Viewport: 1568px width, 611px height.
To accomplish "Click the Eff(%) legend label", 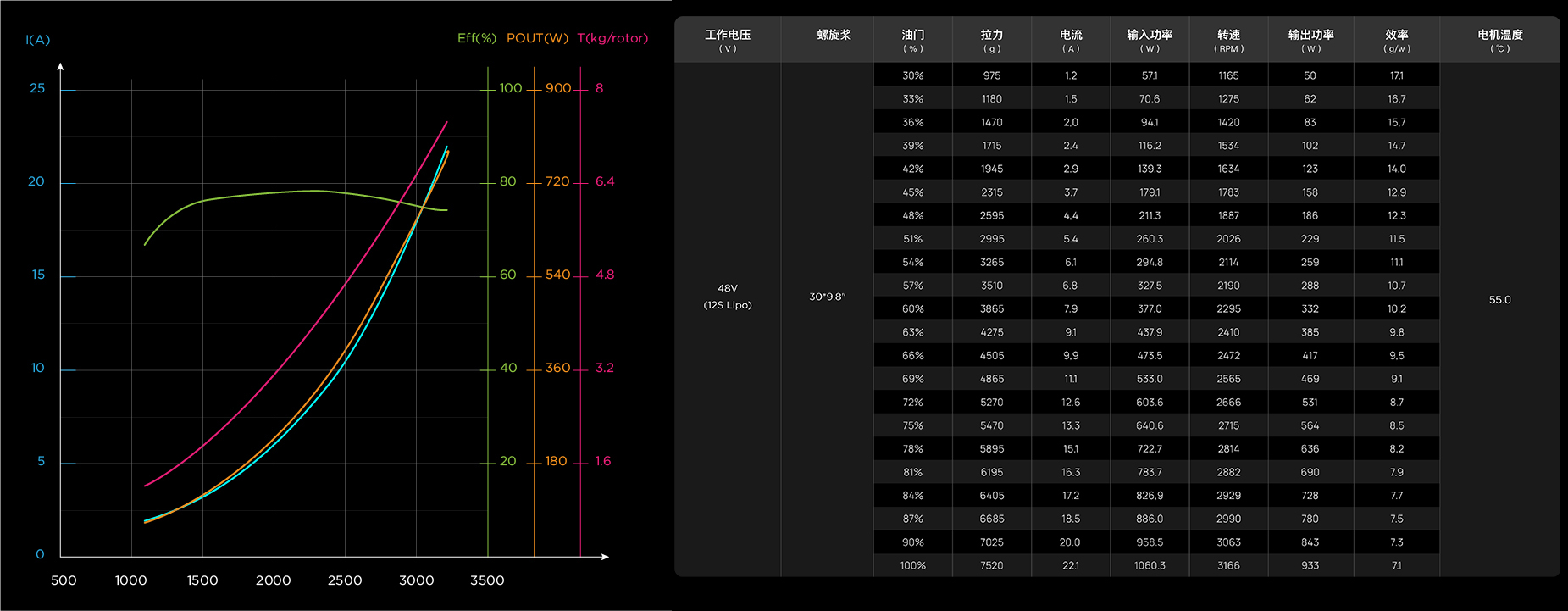I will tap(476, 38).
